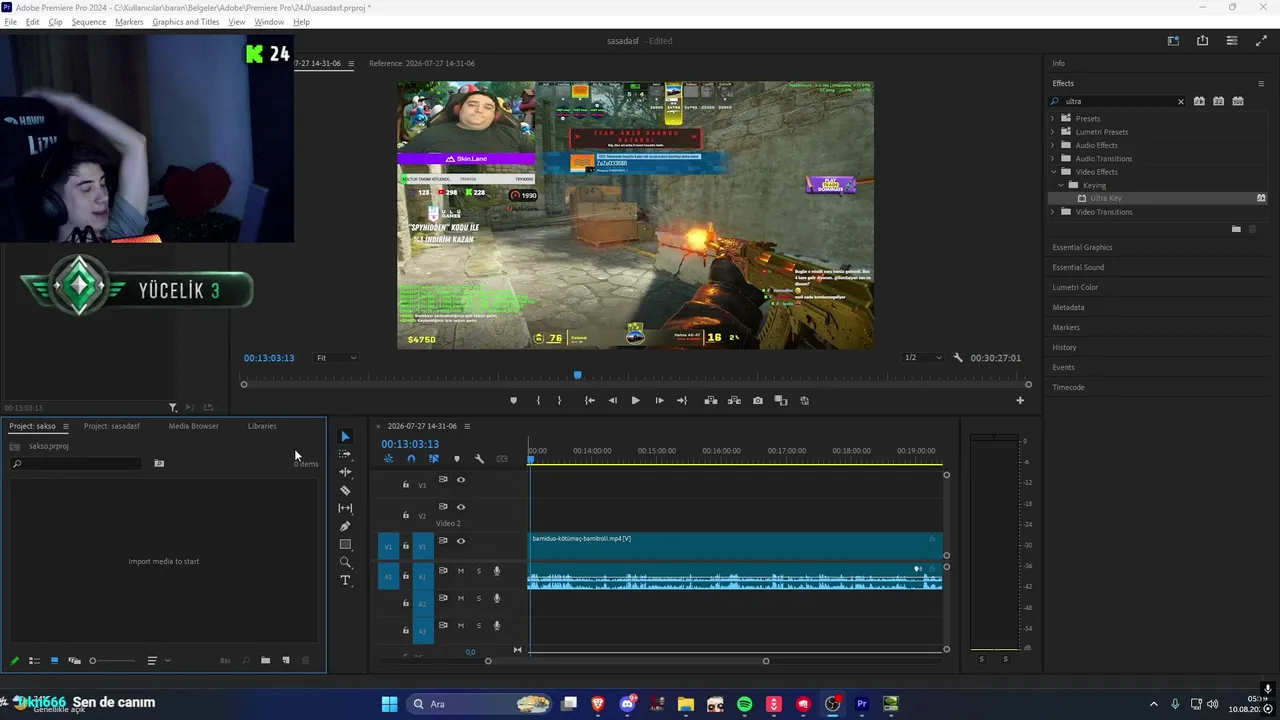Open the History panel
Image resolution: width=1280 pixels, height=720 pixels.
point(1064,347)
